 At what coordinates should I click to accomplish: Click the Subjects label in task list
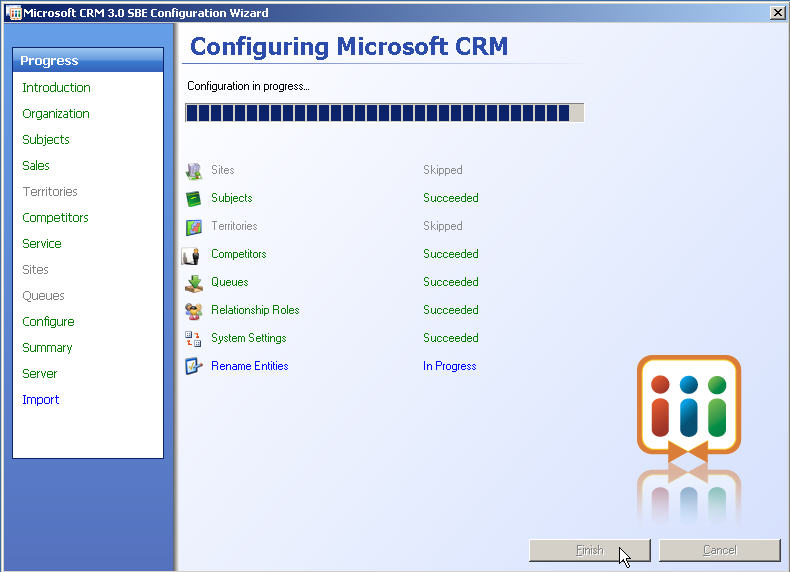click(x=232, y=198)
